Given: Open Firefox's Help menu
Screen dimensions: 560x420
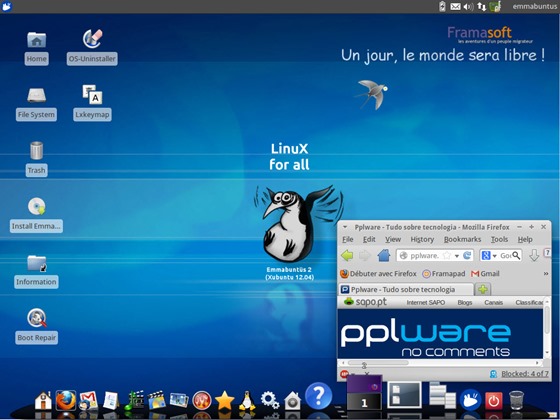Looking at the screenshot, I should 525,239.
